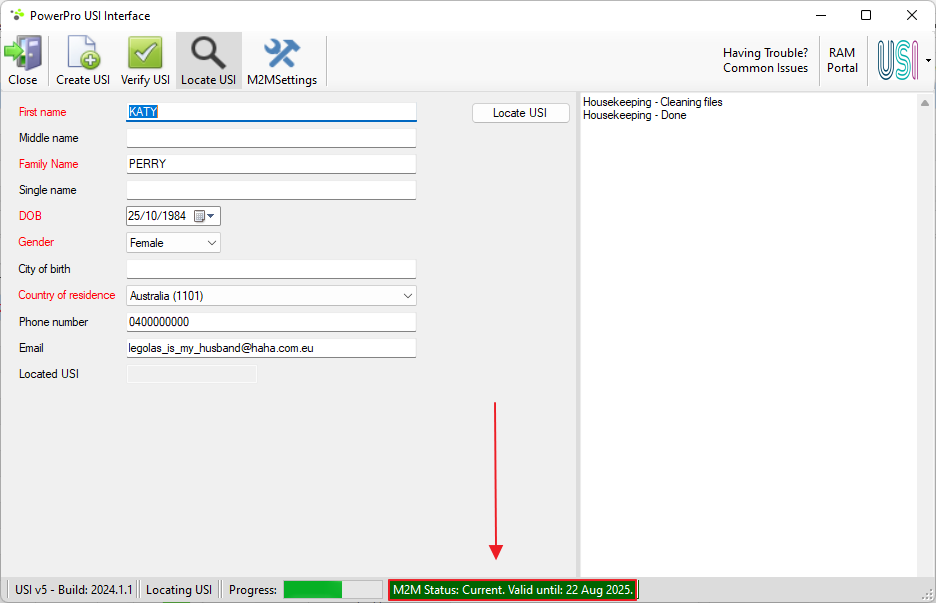Click the 'USI v5 - Build: 2024.1.1' status text

tap(73, 590)
